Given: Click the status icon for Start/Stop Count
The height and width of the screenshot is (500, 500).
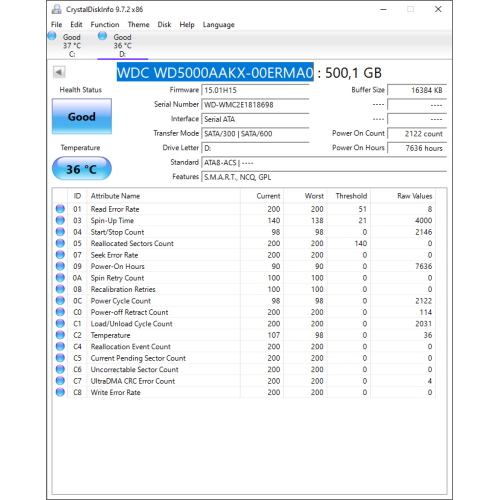Looking at the screenshot, I should [x=60, y=232].
